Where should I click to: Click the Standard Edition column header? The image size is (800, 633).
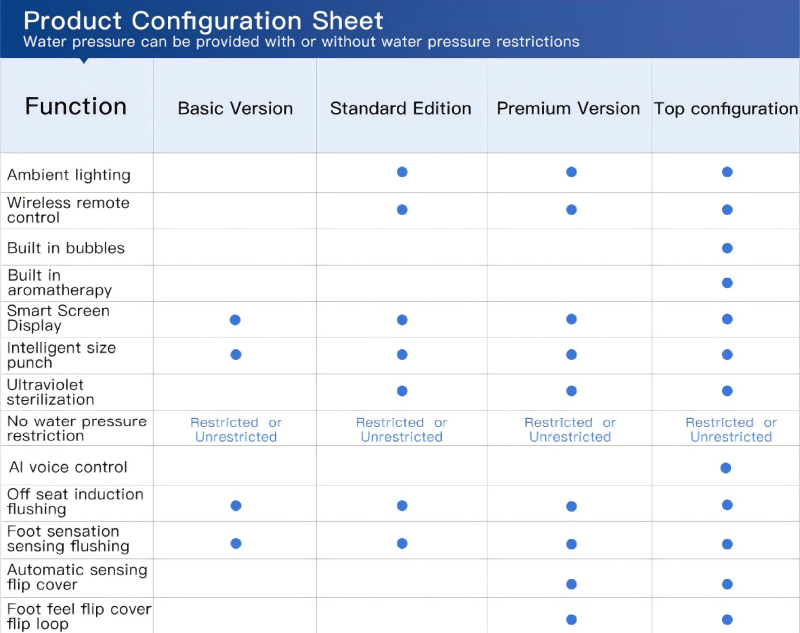click(401, 108)
